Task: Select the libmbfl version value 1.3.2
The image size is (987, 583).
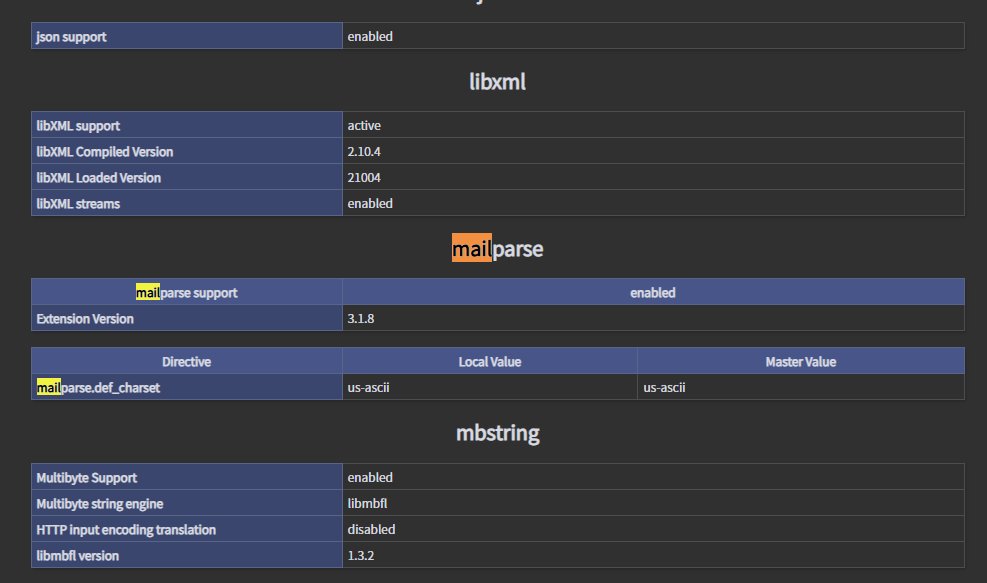Action: pos(362,555)
